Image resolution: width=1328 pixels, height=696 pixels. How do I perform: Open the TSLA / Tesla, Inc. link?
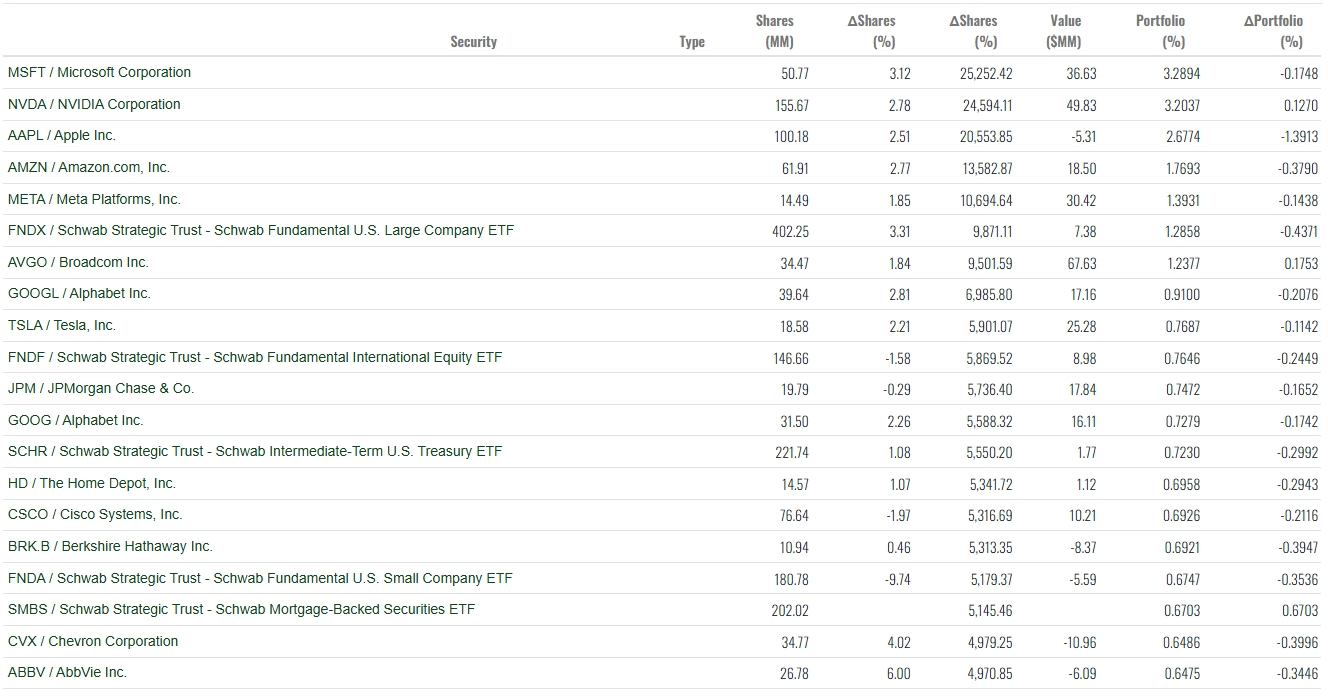coord(62,325)
